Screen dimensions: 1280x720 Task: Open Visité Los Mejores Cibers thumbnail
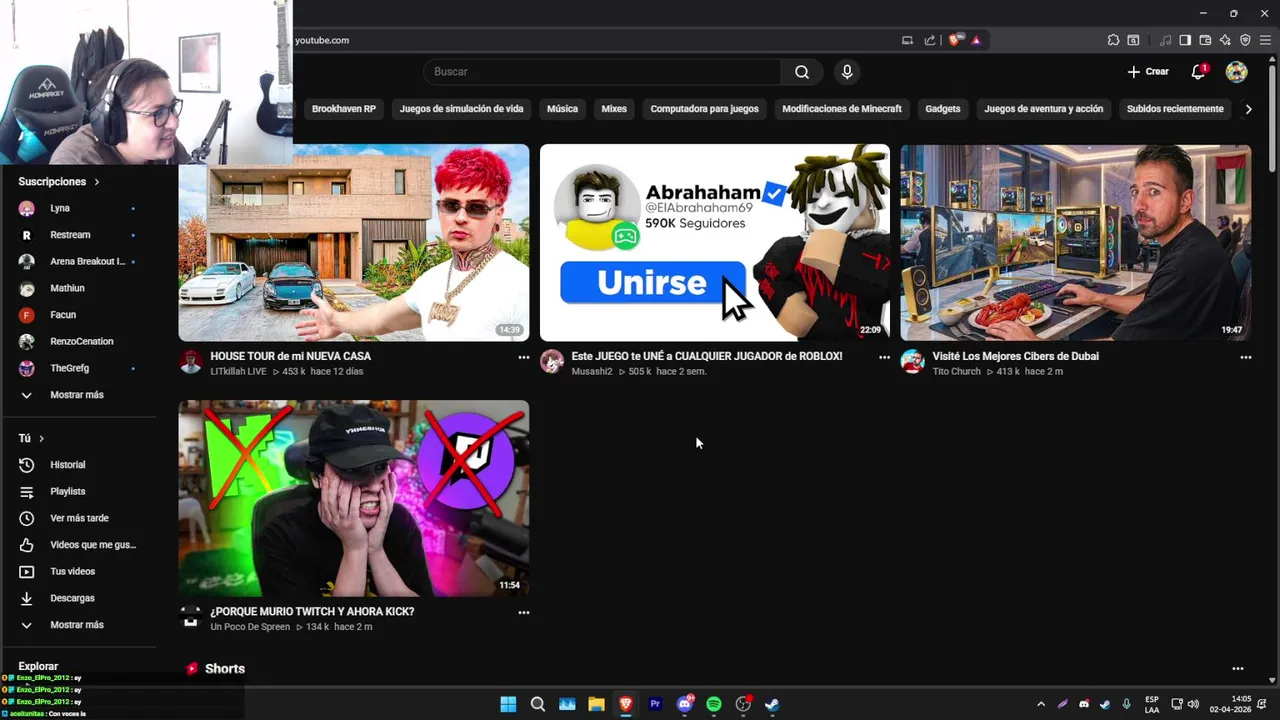(1076, 243)
